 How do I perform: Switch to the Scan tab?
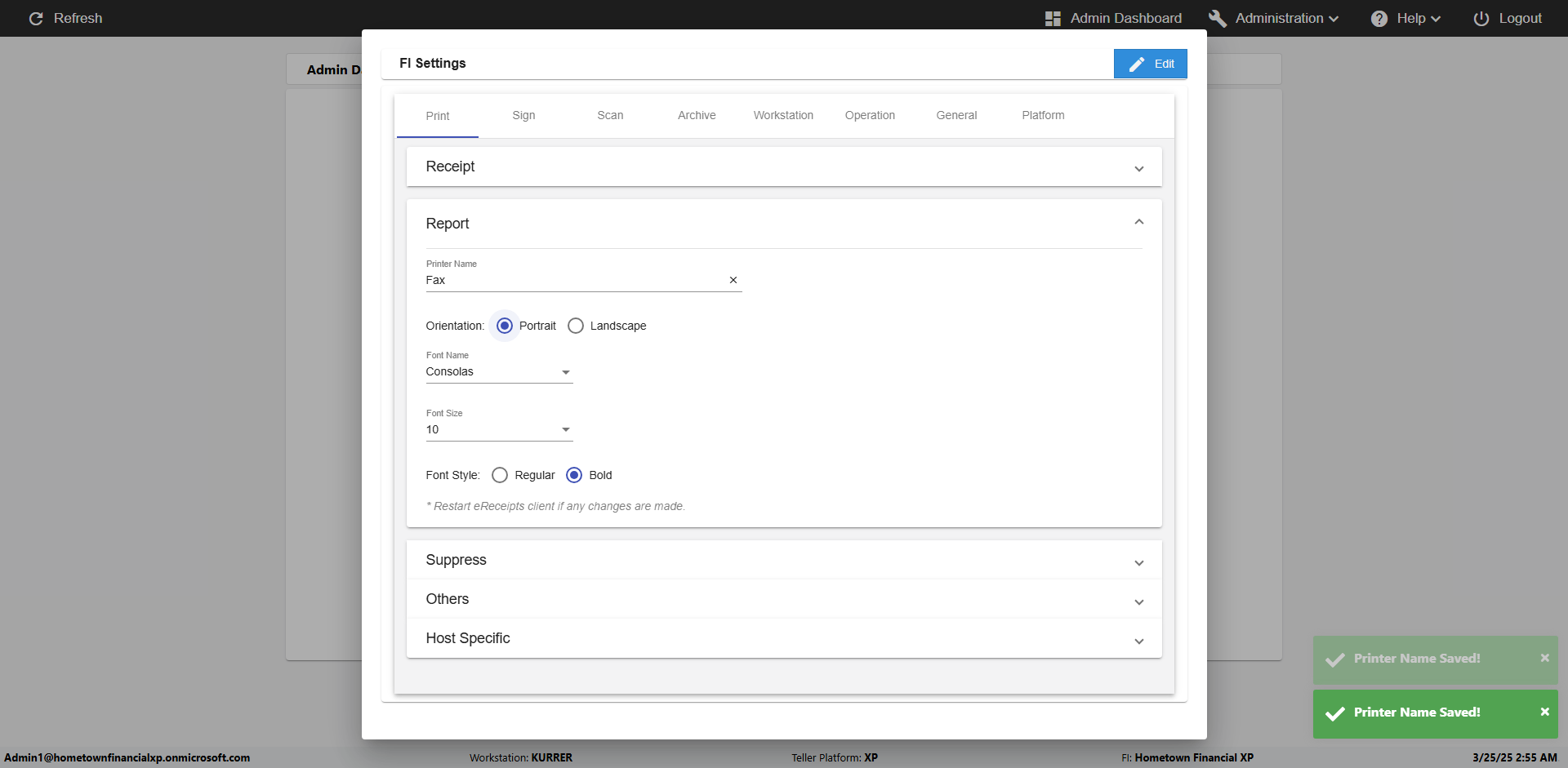[610, 116]
